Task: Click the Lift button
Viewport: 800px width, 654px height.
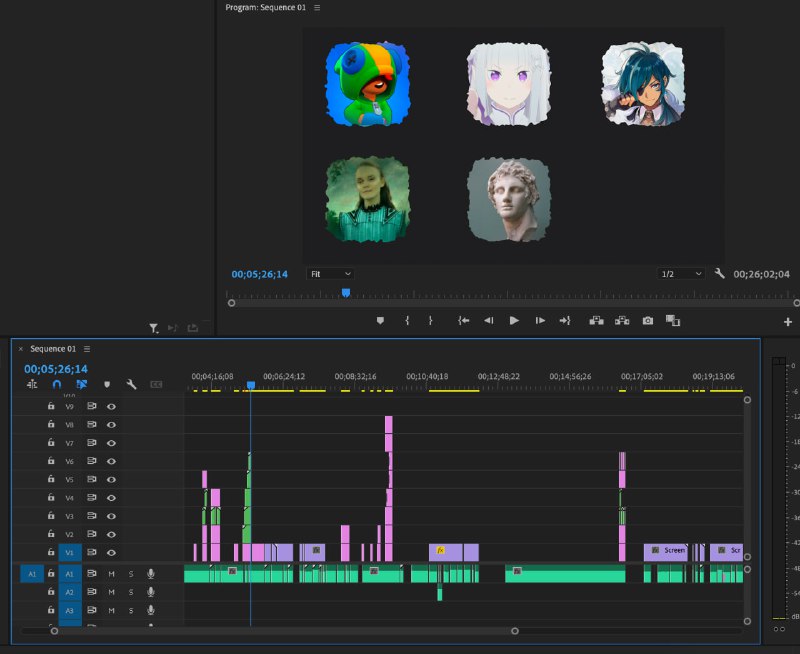Action: (596, 320)
